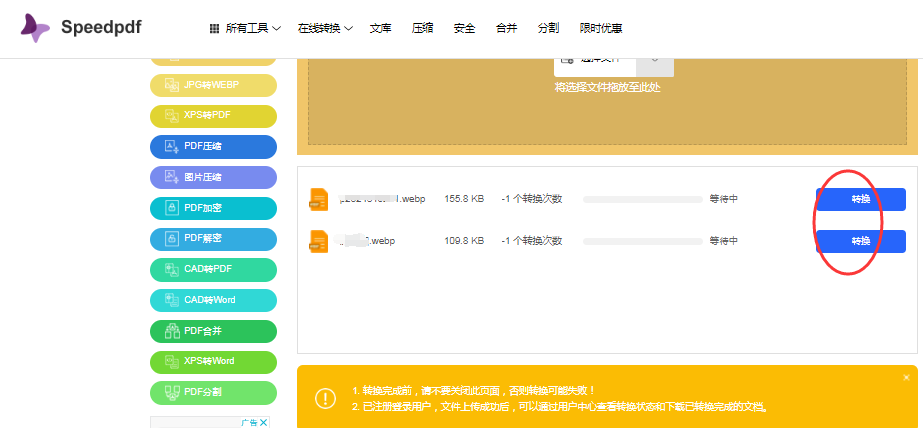The image size is (923, 428).
Task: Click the grid icon beside 所有工具
Action: (215, 28)
